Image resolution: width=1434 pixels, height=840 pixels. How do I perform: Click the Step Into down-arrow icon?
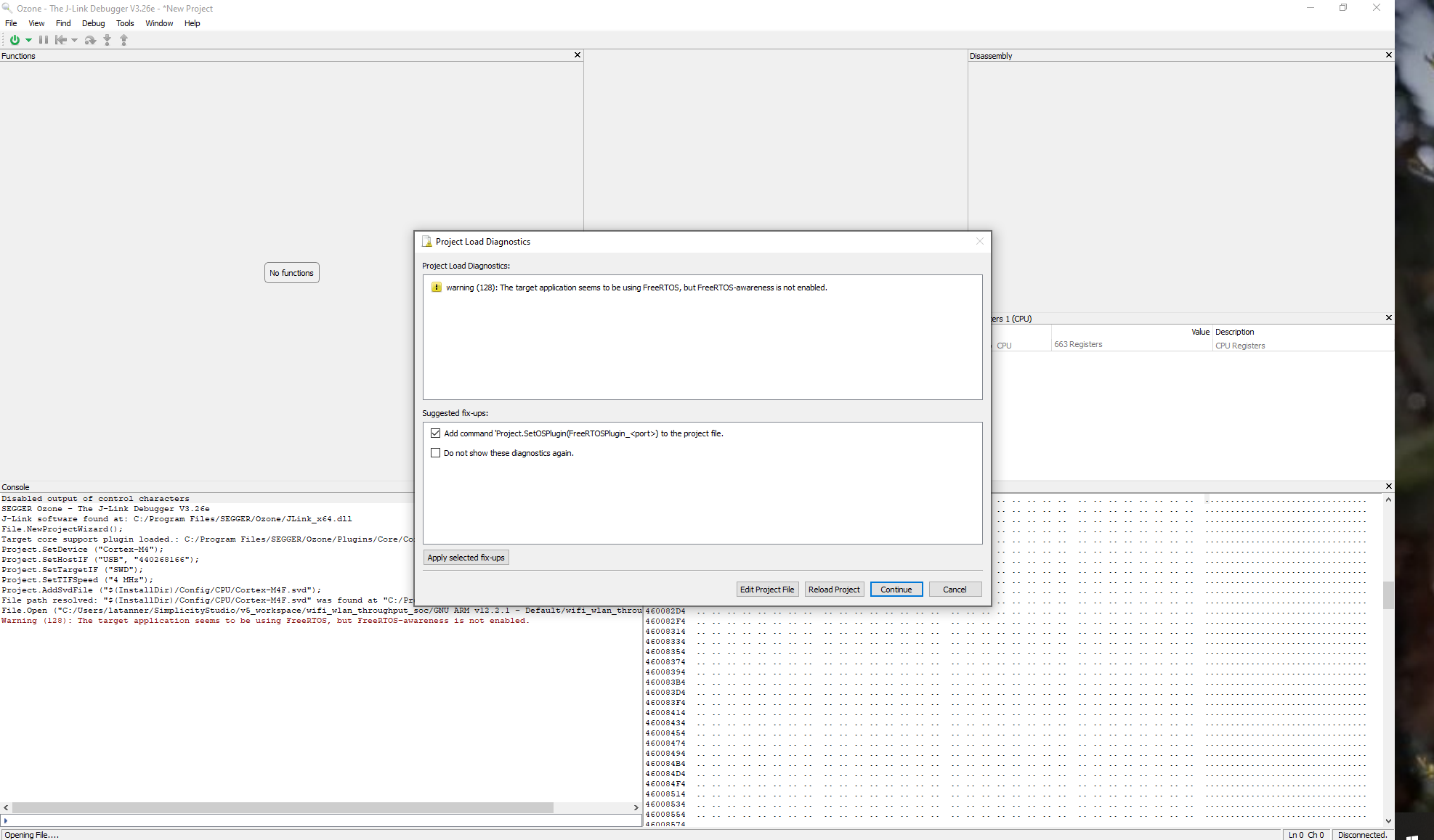[107, 40]
